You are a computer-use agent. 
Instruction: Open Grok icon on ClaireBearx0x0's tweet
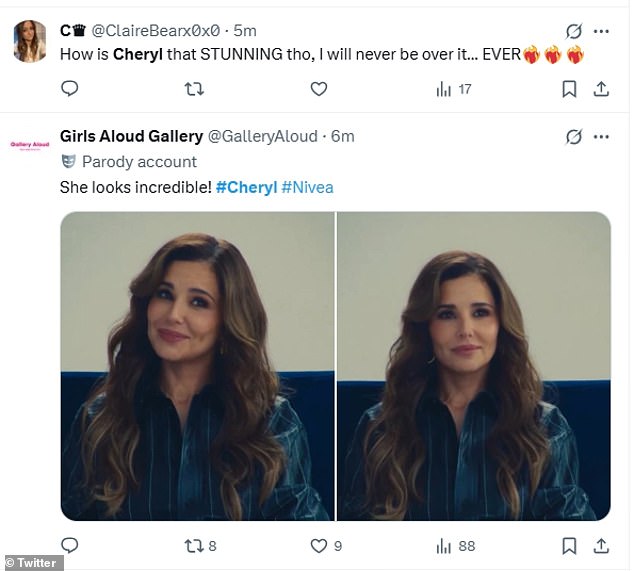click(x=574, y=31)
